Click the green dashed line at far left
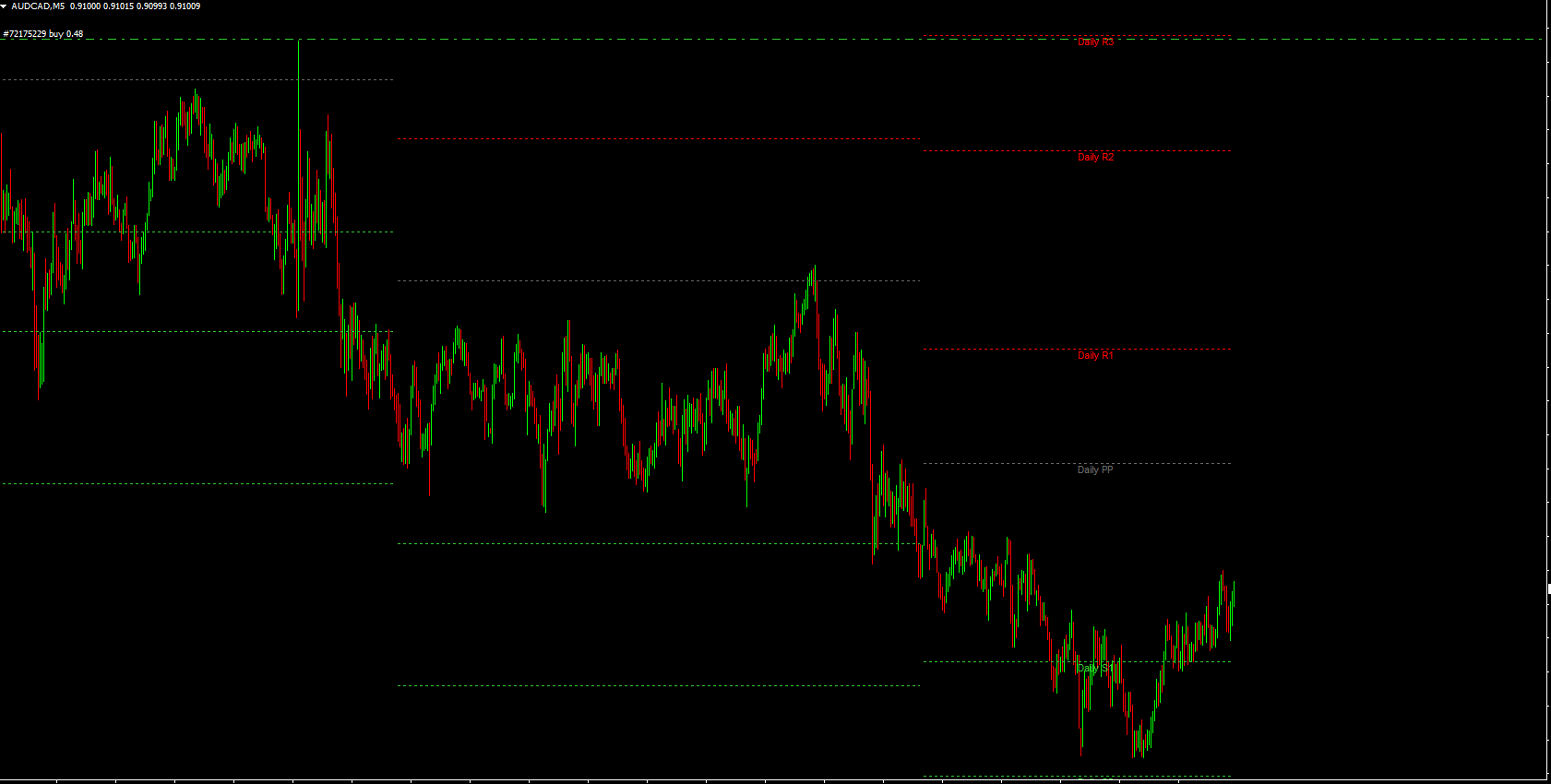 pos(185,483)
